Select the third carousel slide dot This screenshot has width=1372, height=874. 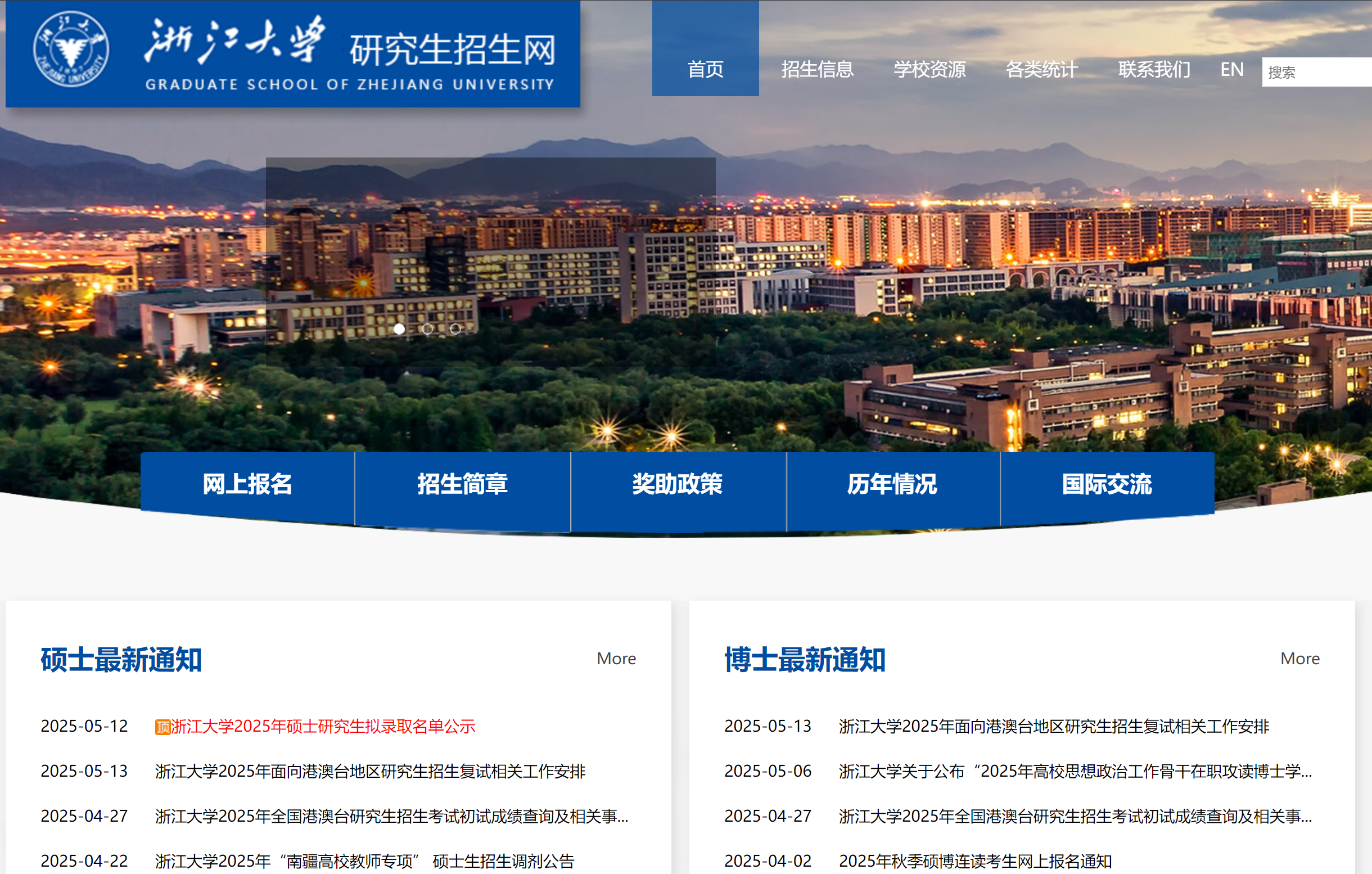tap(455, 329)
